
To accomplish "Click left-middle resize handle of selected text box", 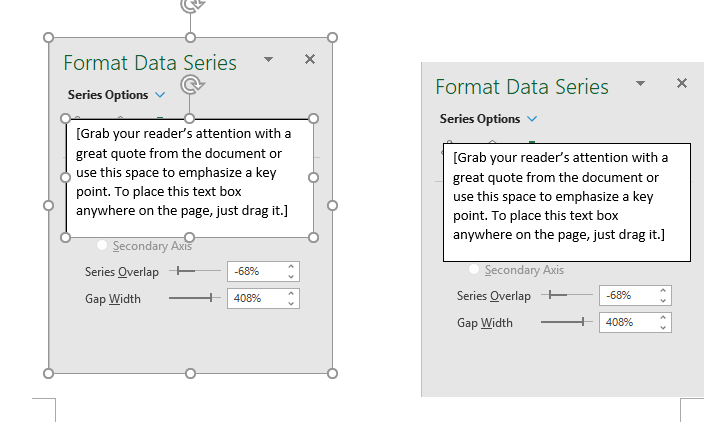I will 66,177.
